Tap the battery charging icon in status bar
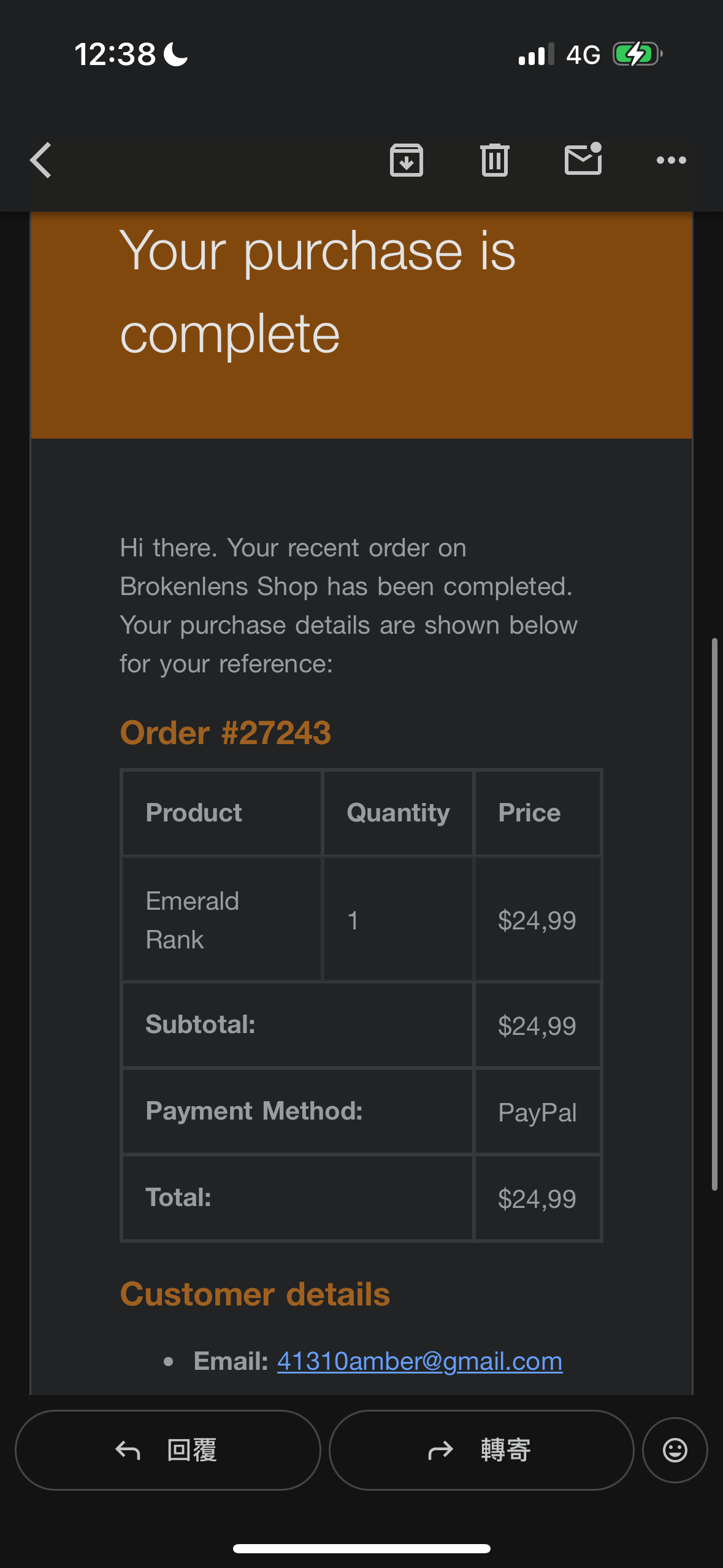 638,55
